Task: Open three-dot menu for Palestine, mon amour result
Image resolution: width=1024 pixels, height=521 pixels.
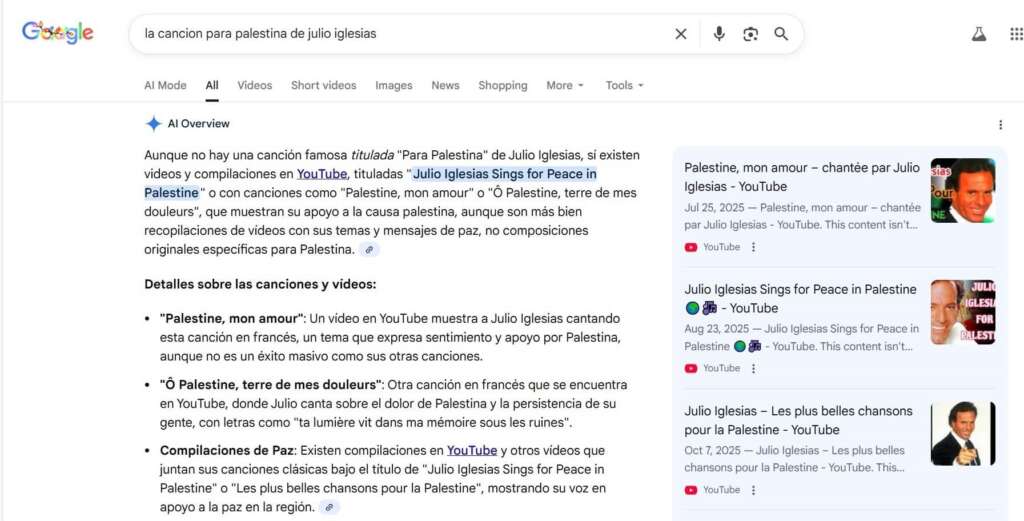Action: 753,247
